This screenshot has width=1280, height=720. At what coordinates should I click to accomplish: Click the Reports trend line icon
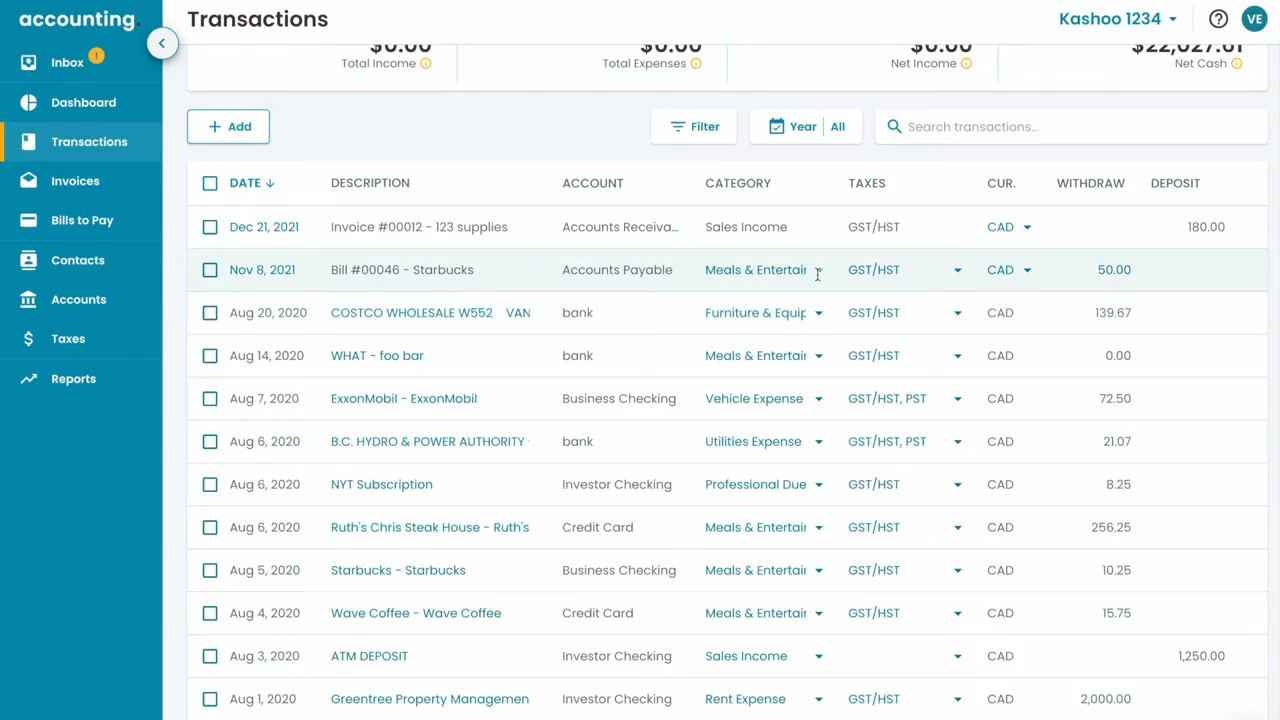coord(29,379)
